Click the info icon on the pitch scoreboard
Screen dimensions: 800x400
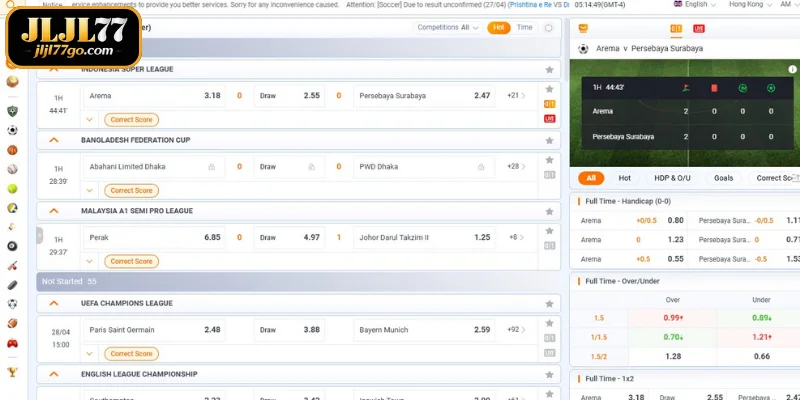(792, 69)
